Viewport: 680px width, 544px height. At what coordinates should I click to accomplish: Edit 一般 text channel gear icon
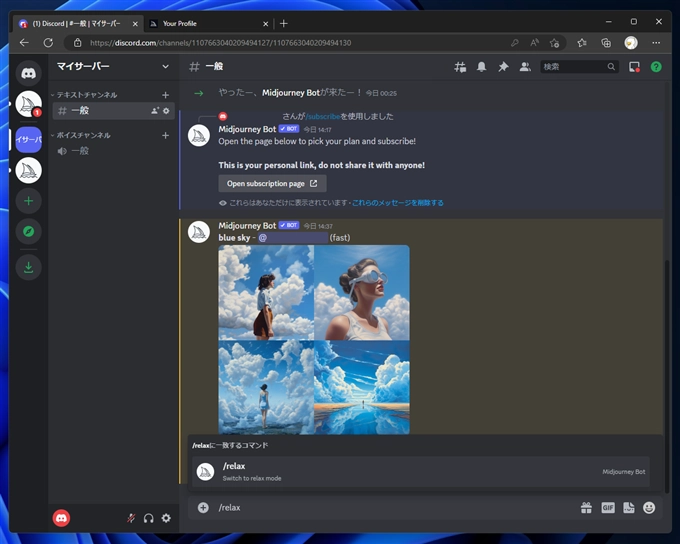(x=166, y=111)
